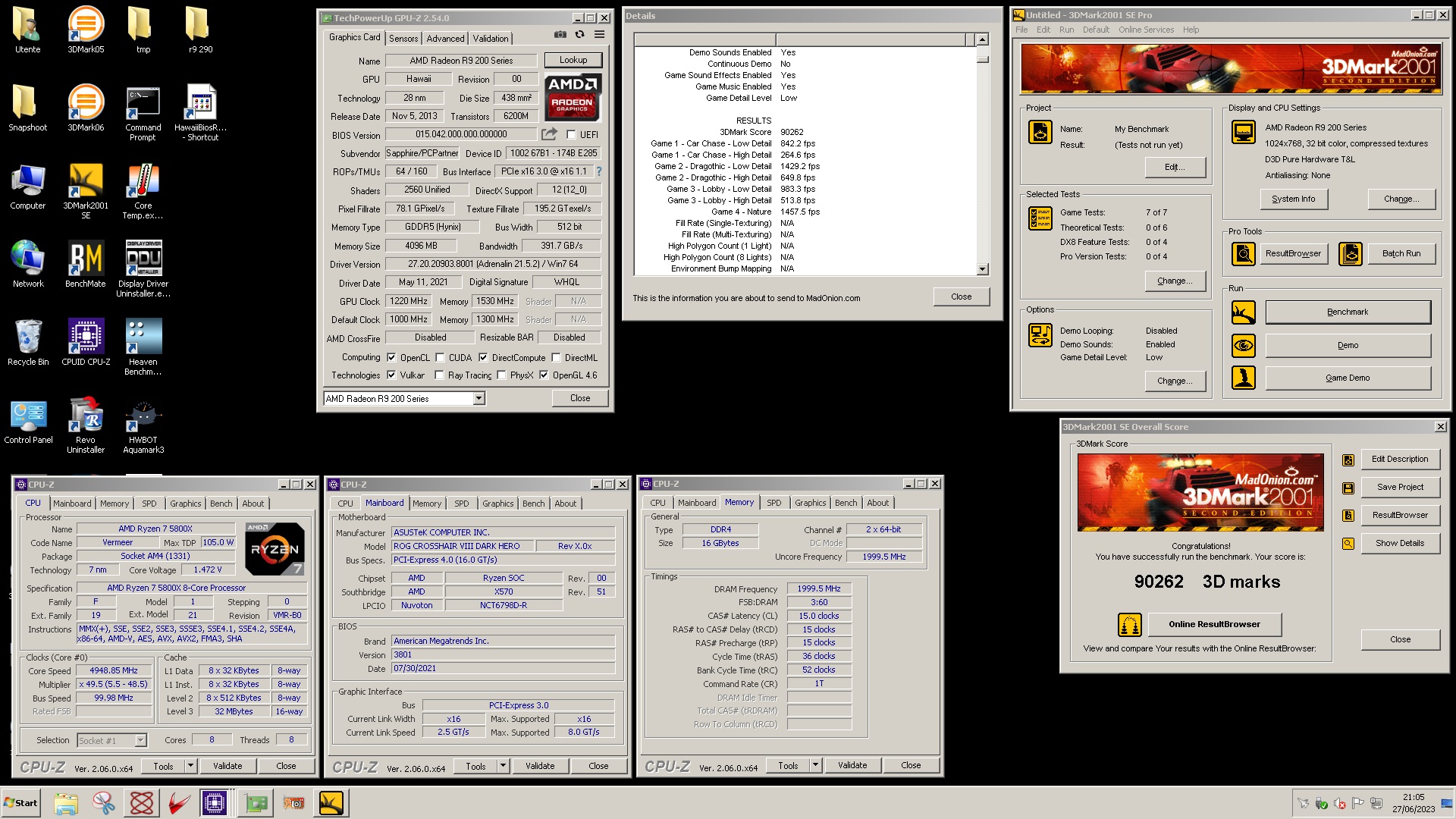
Task: Open CPUID CPU-Z desktop icon
Action: coord(86,341)
